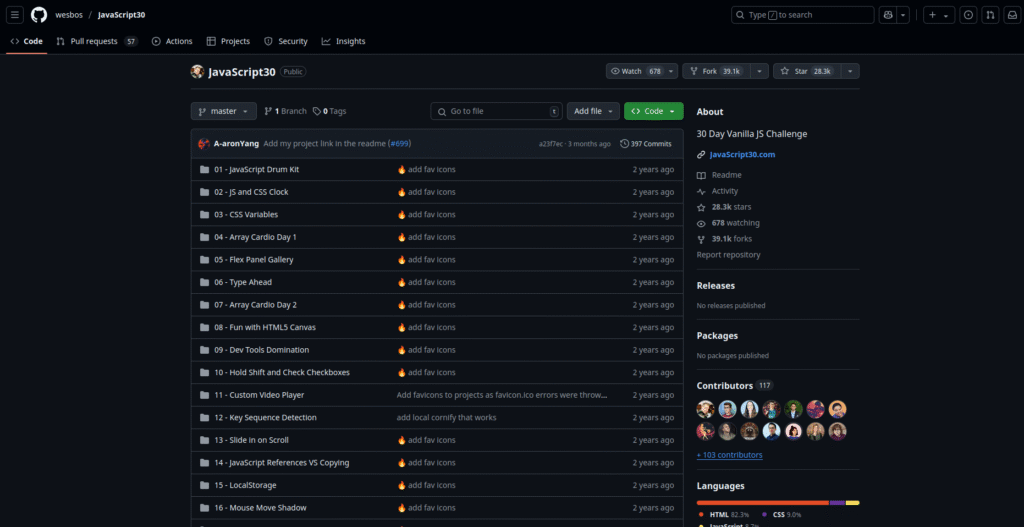Viewport: 1024px width, 527px height.
Task: Click the orange HTML language bar segment
Action: point(763,503)
